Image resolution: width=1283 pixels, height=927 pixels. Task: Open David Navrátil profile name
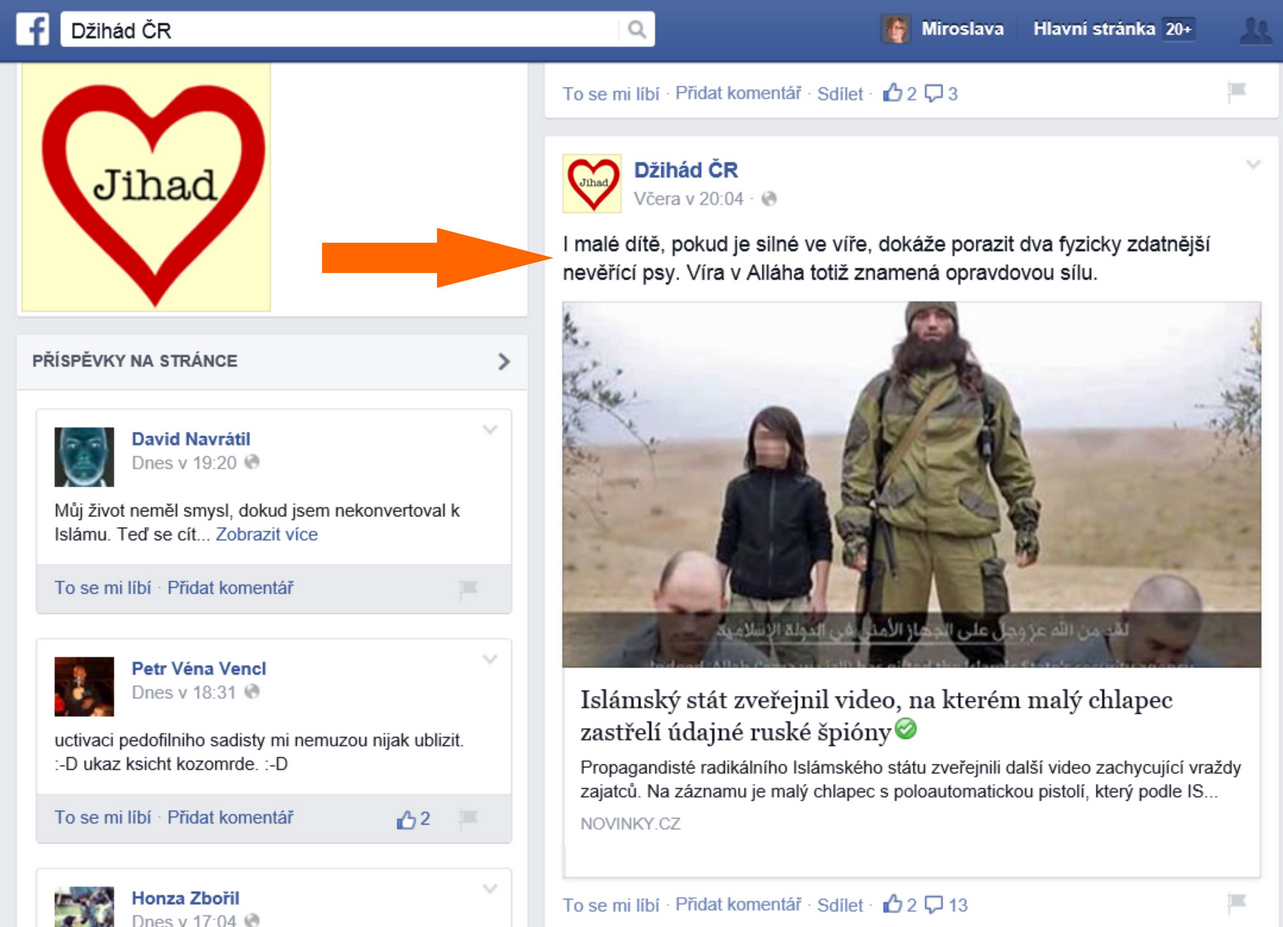pos(191,439)
